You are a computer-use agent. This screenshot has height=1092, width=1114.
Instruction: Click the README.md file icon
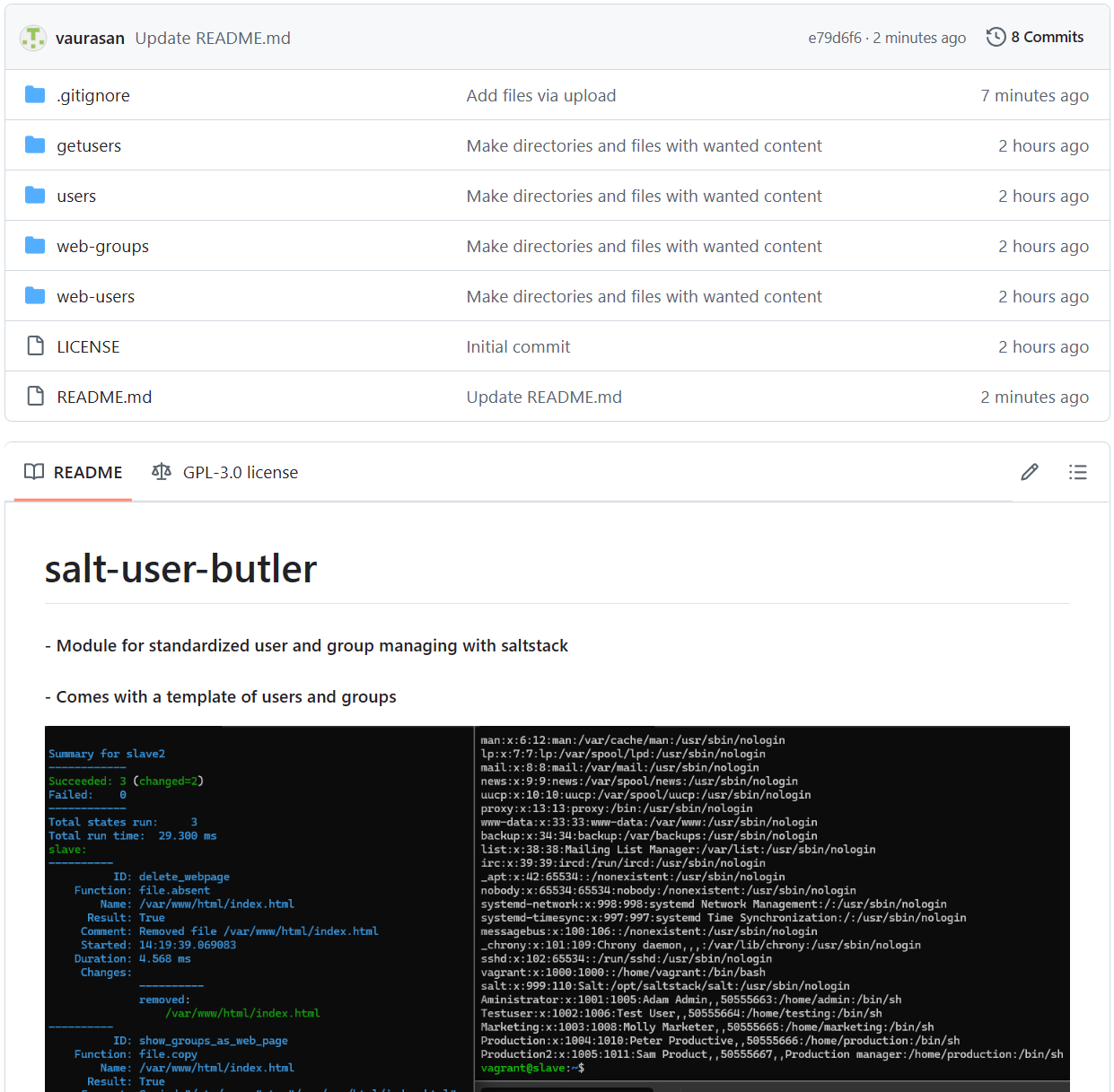(x=35, y=397)
